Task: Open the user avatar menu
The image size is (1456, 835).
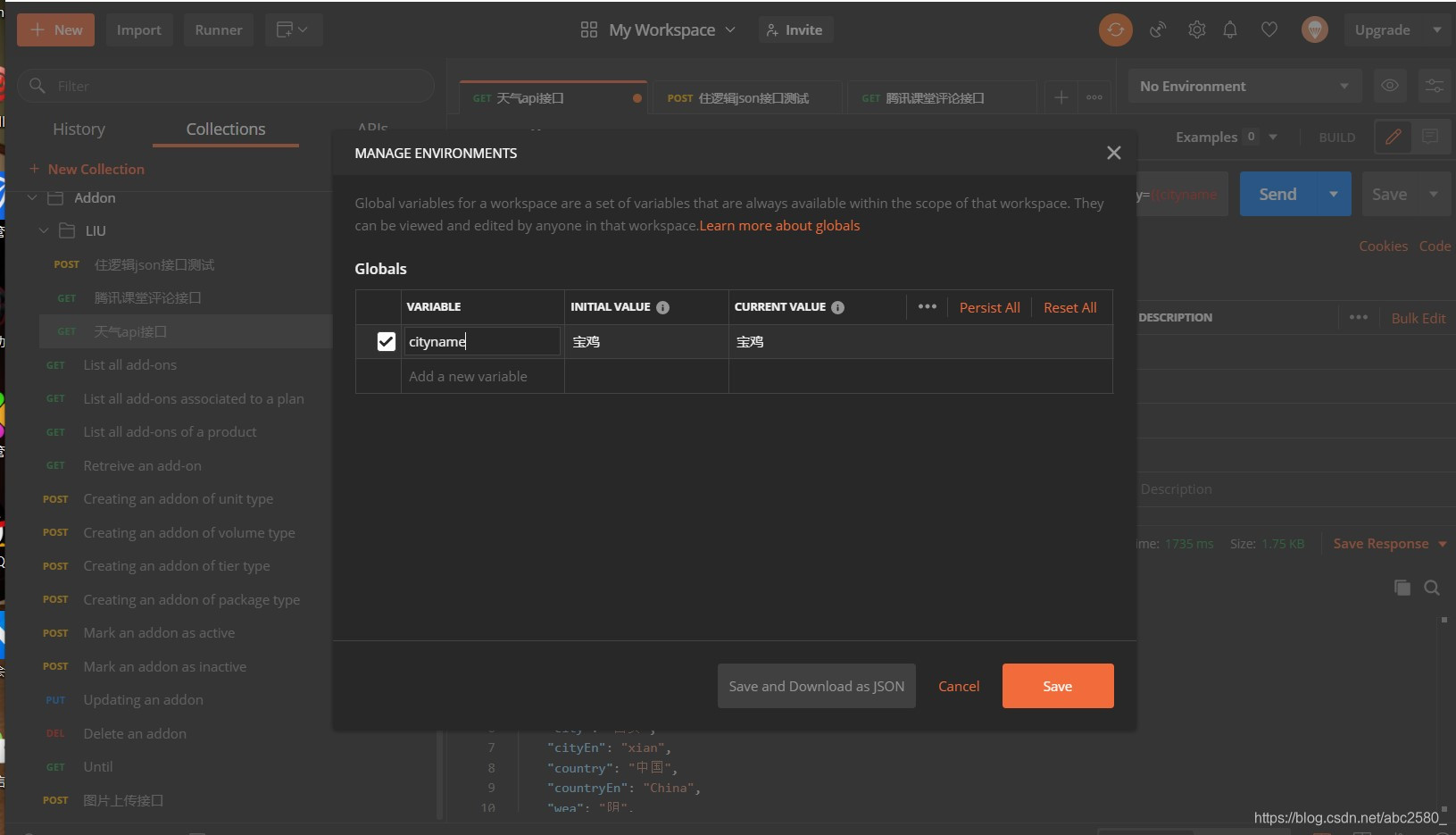Action: [x=1314, y=29]
